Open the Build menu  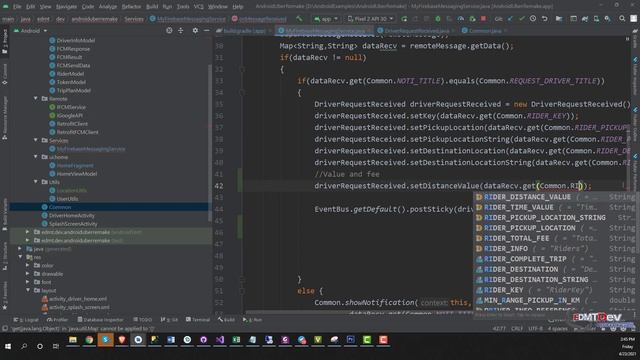[152, 7]
